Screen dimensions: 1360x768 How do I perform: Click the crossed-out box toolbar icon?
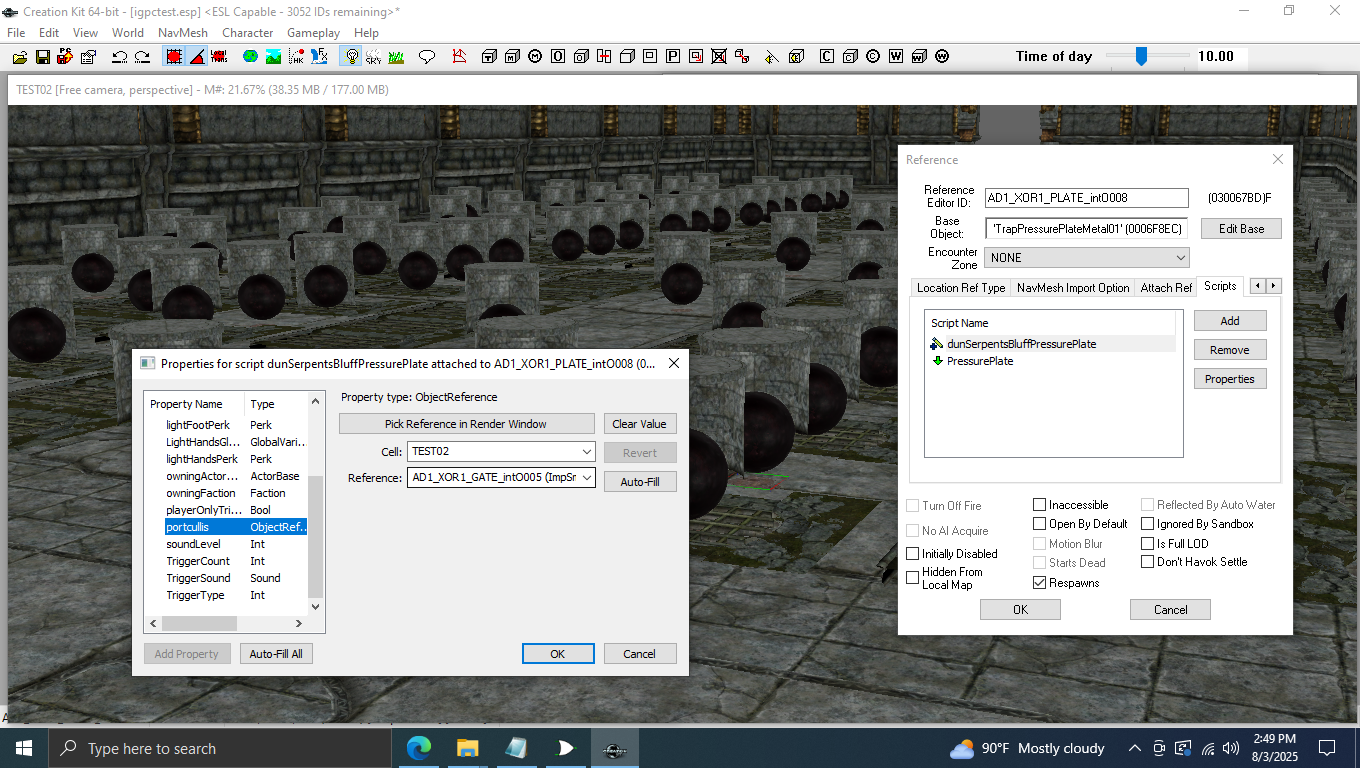[719, 57]
